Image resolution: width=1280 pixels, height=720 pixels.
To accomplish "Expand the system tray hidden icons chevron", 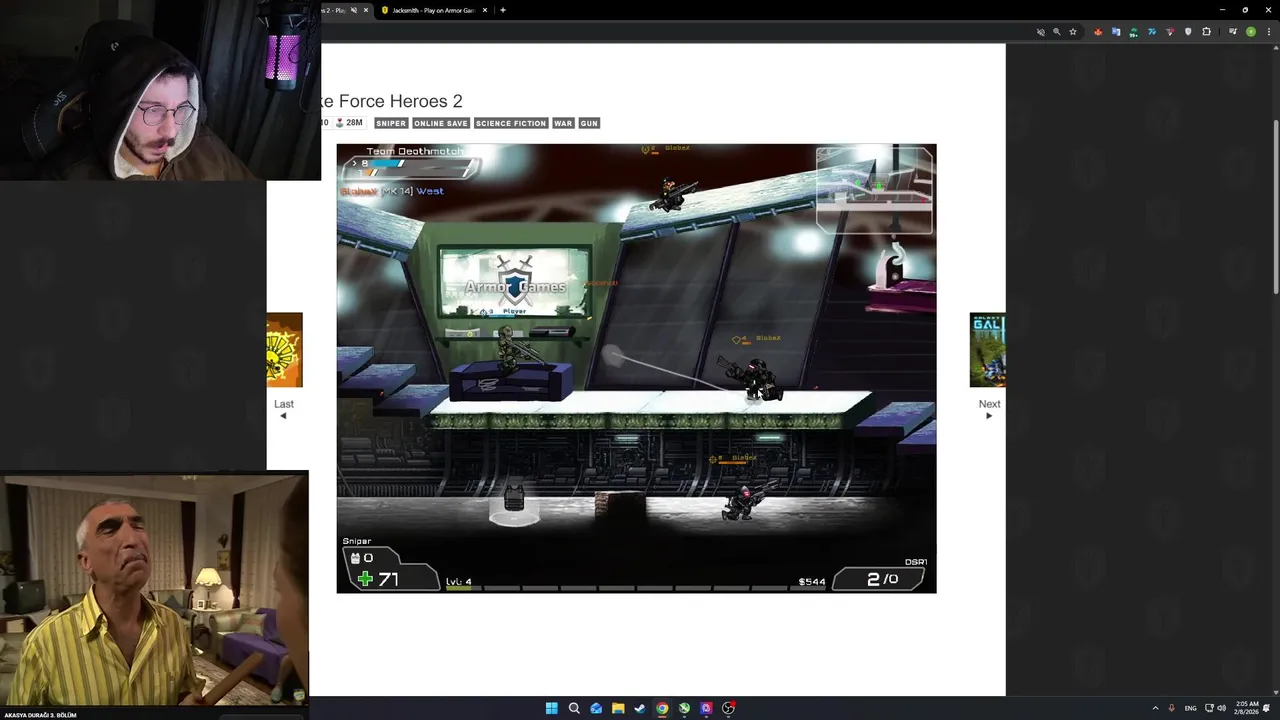I will (1155, 708).
